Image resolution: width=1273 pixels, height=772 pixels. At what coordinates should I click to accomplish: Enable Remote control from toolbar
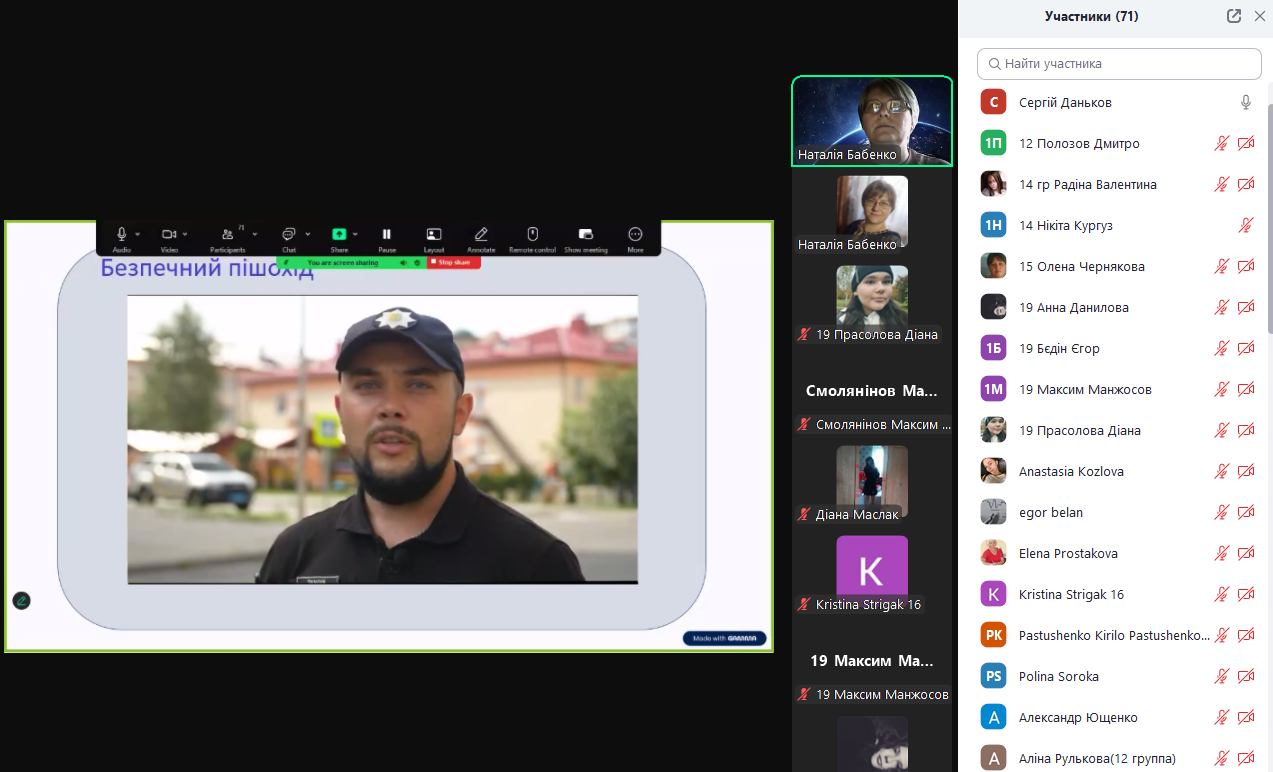[x=532, y=234]
